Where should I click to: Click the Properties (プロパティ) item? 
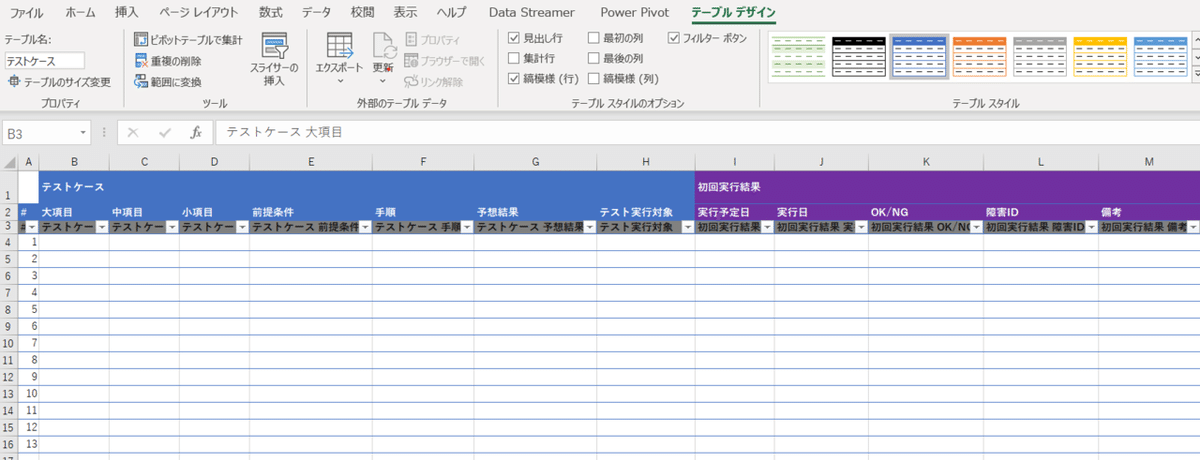(x=434, y=40)
